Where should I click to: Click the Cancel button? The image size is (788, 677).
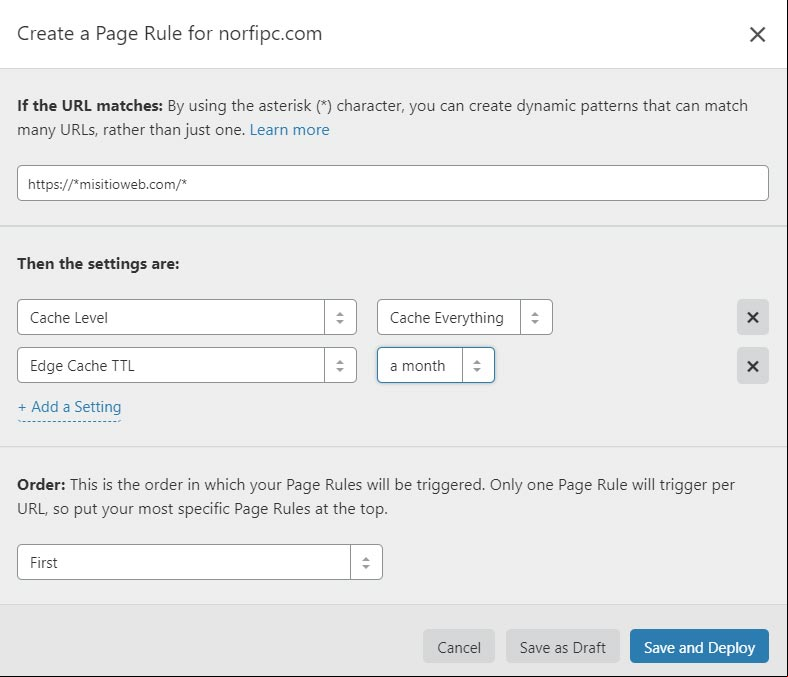pos(459,646)
